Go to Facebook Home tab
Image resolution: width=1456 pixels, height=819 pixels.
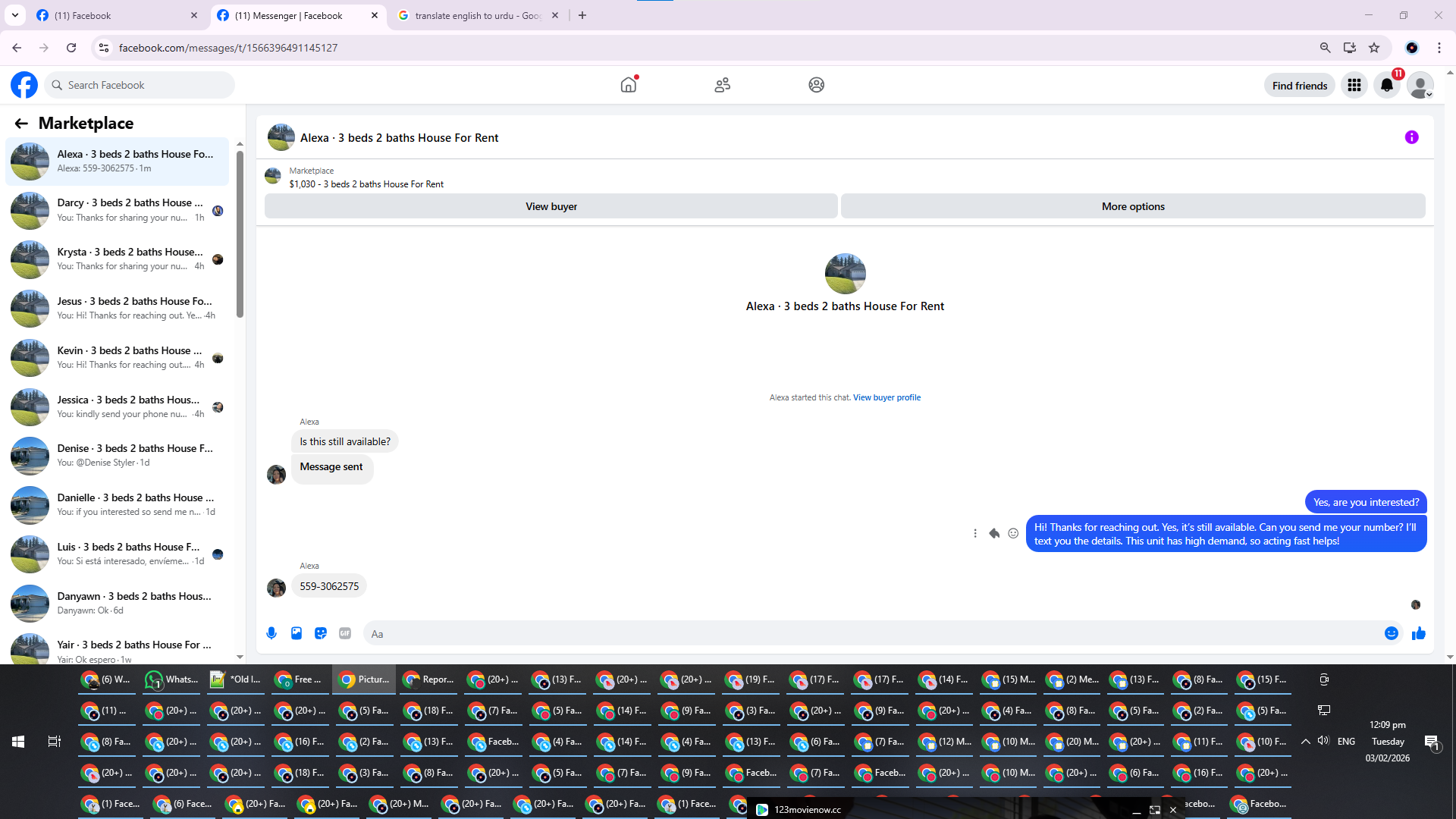click(629, 85)
